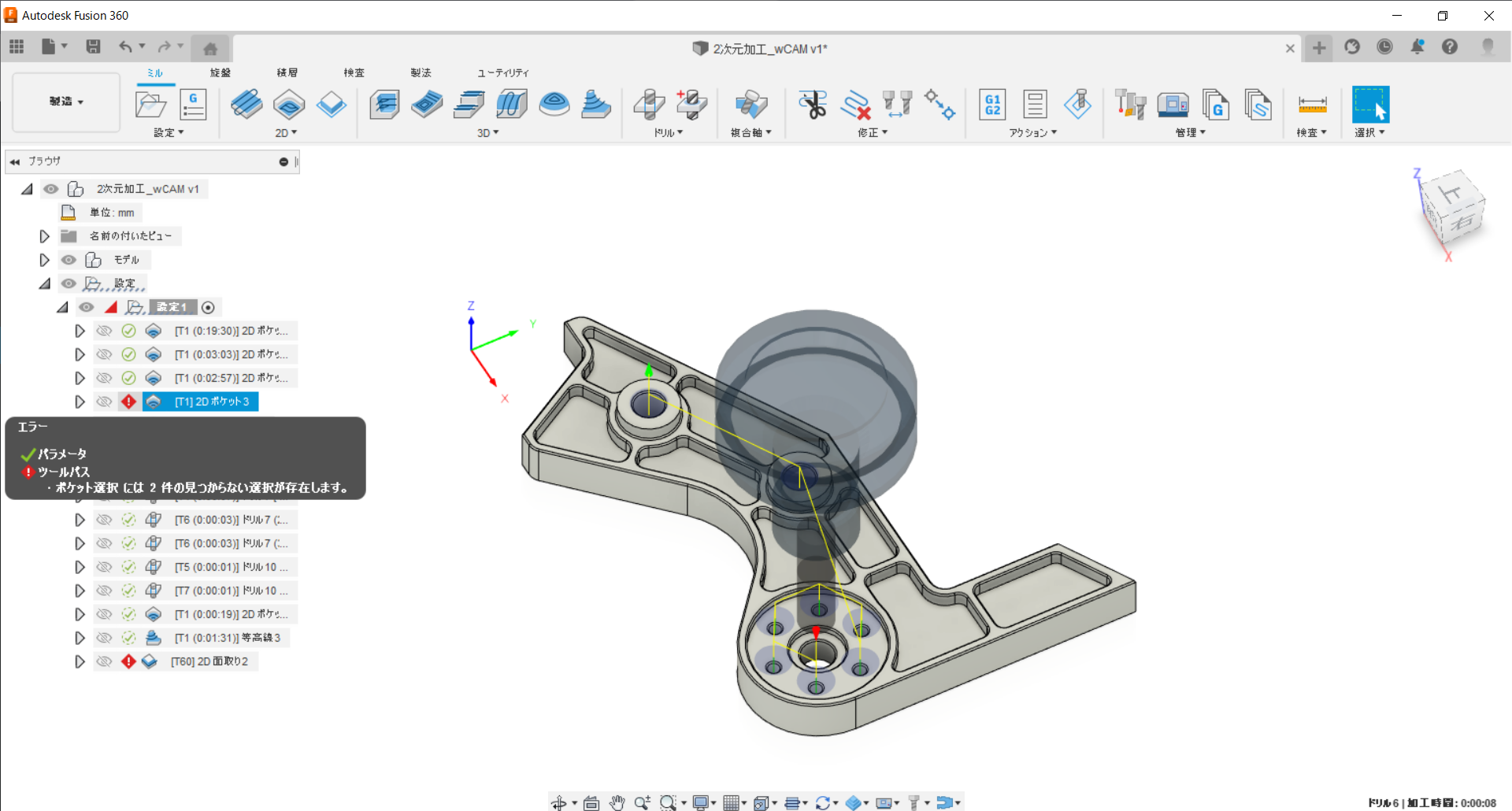This screenshot has width=1512, height=811.
Task: Expand the 名前の付いたビュー folder
Action: (45, 236)
